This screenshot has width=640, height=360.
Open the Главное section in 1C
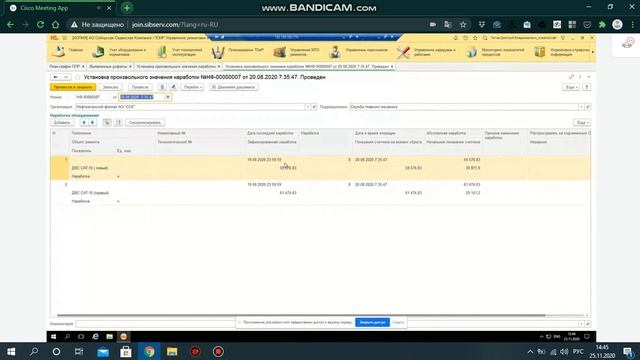click(67, 52)
